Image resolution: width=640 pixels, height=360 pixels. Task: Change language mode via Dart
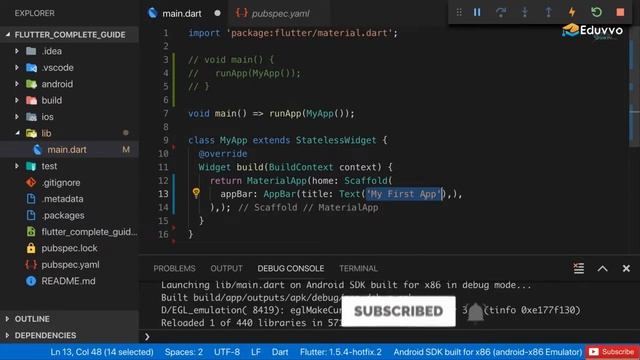tap(280, 352)
